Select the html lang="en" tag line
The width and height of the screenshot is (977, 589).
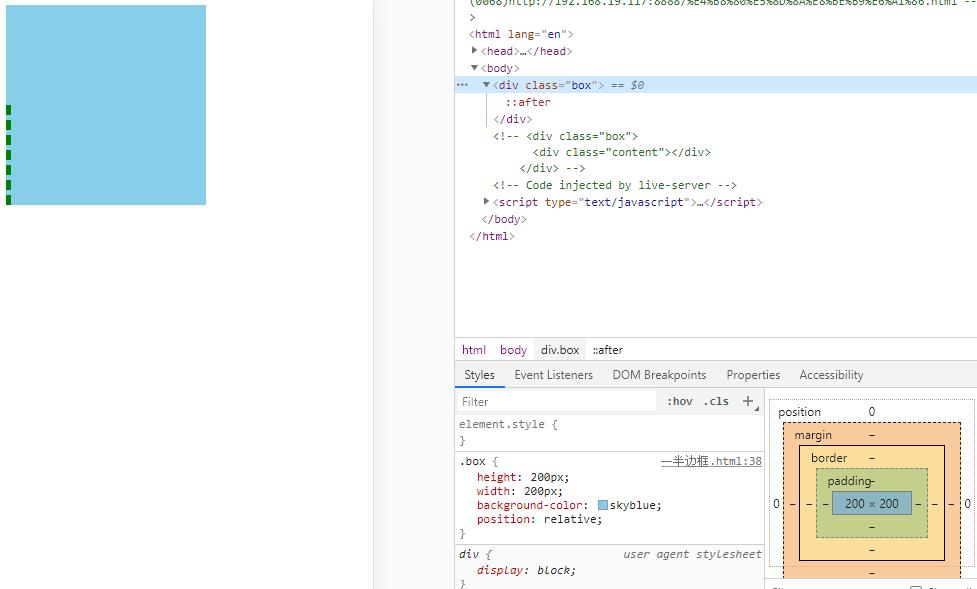click(521, 34)
